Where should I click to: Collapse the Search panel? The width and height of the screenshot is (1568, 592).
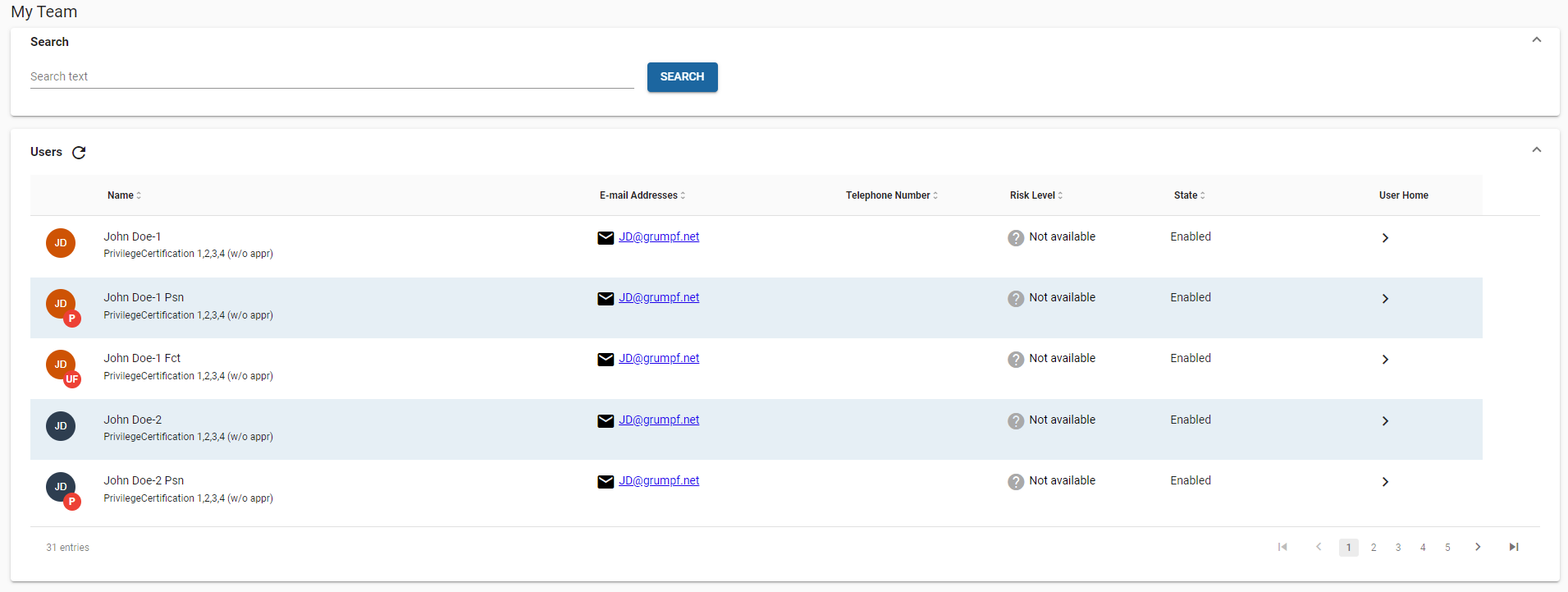pyautogui.click(x=1537, y=40)
